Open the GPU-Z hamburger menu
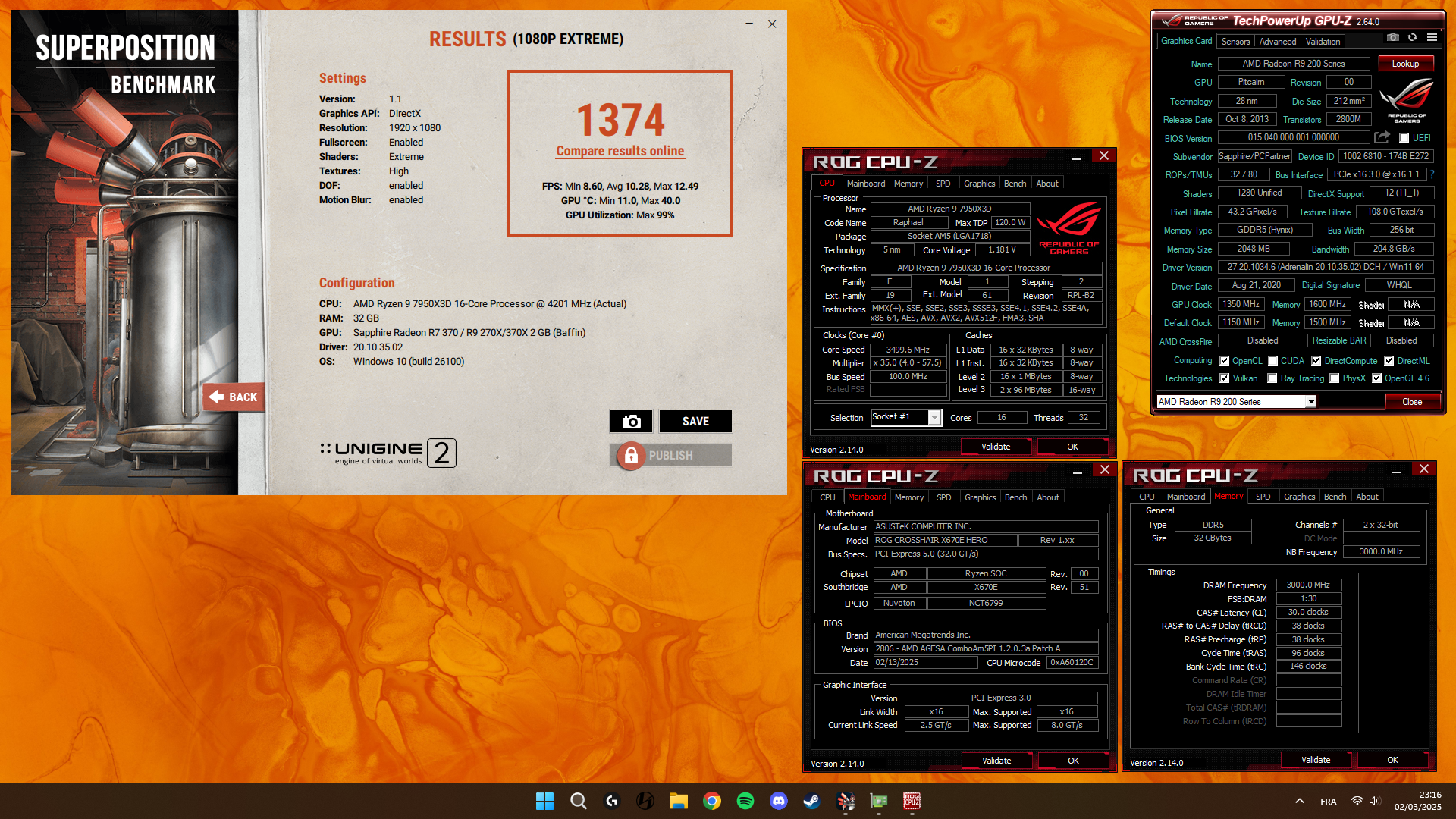 (1432, 37)
